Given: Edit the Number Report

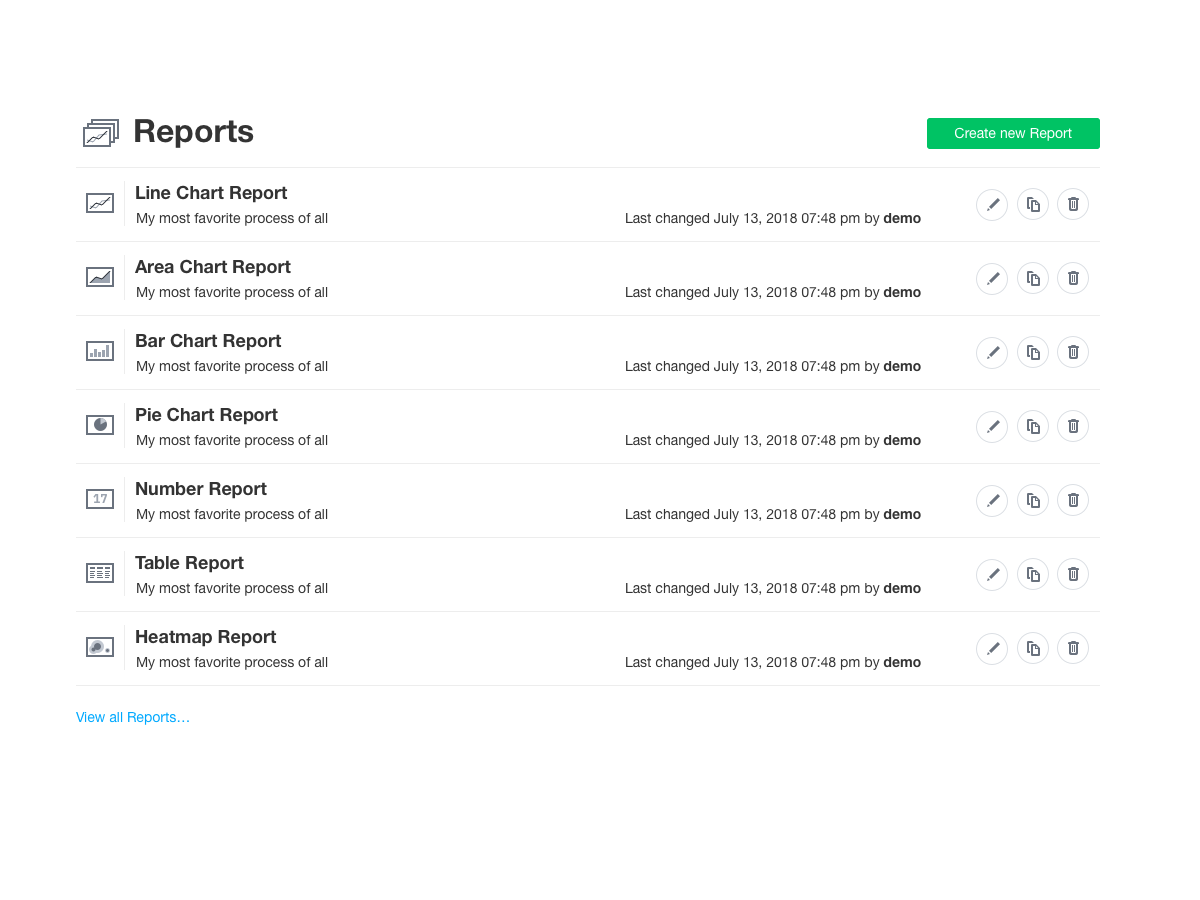Looking at the screenshot, I should coord(992,500).
